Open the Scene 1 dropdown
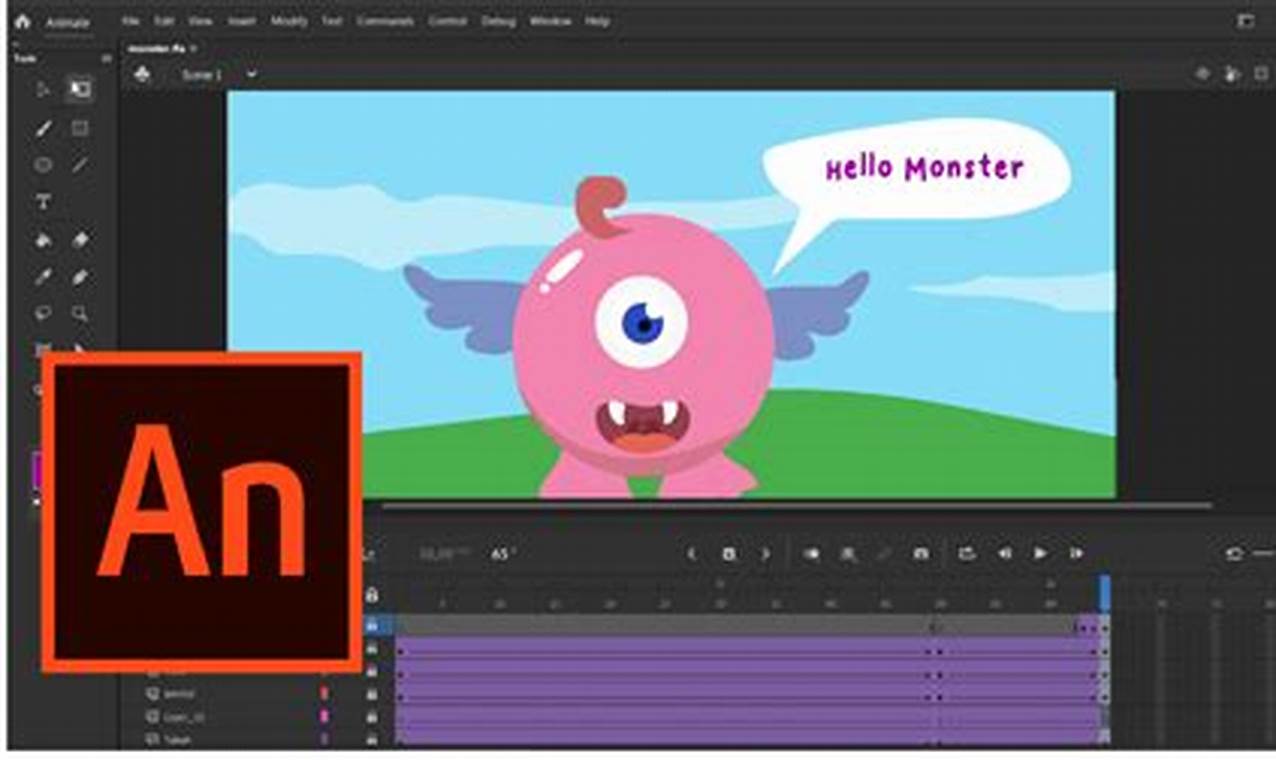This screenshot has width=1276, height=760. [252, 74]
